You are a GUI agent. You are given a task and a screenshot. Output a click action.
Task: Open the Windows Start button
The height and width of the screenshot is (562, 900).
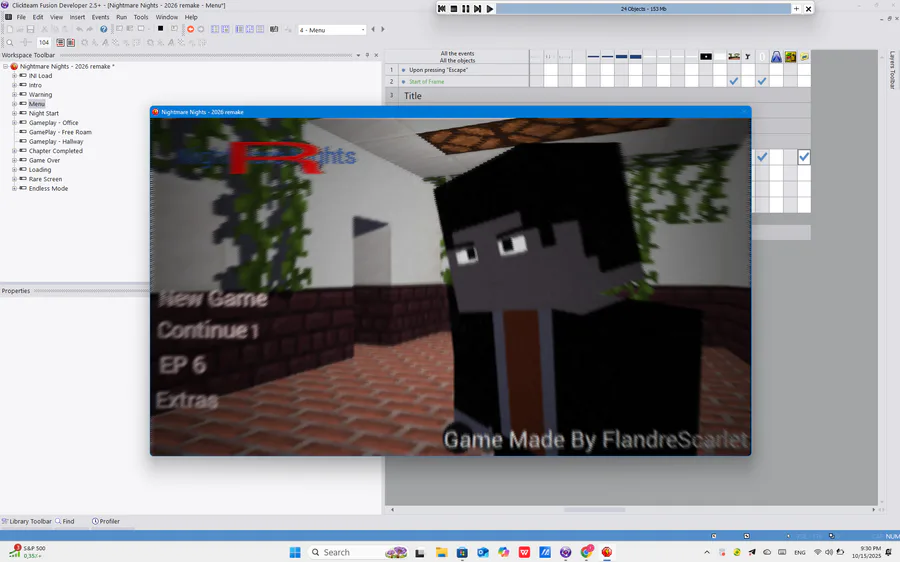295,552
